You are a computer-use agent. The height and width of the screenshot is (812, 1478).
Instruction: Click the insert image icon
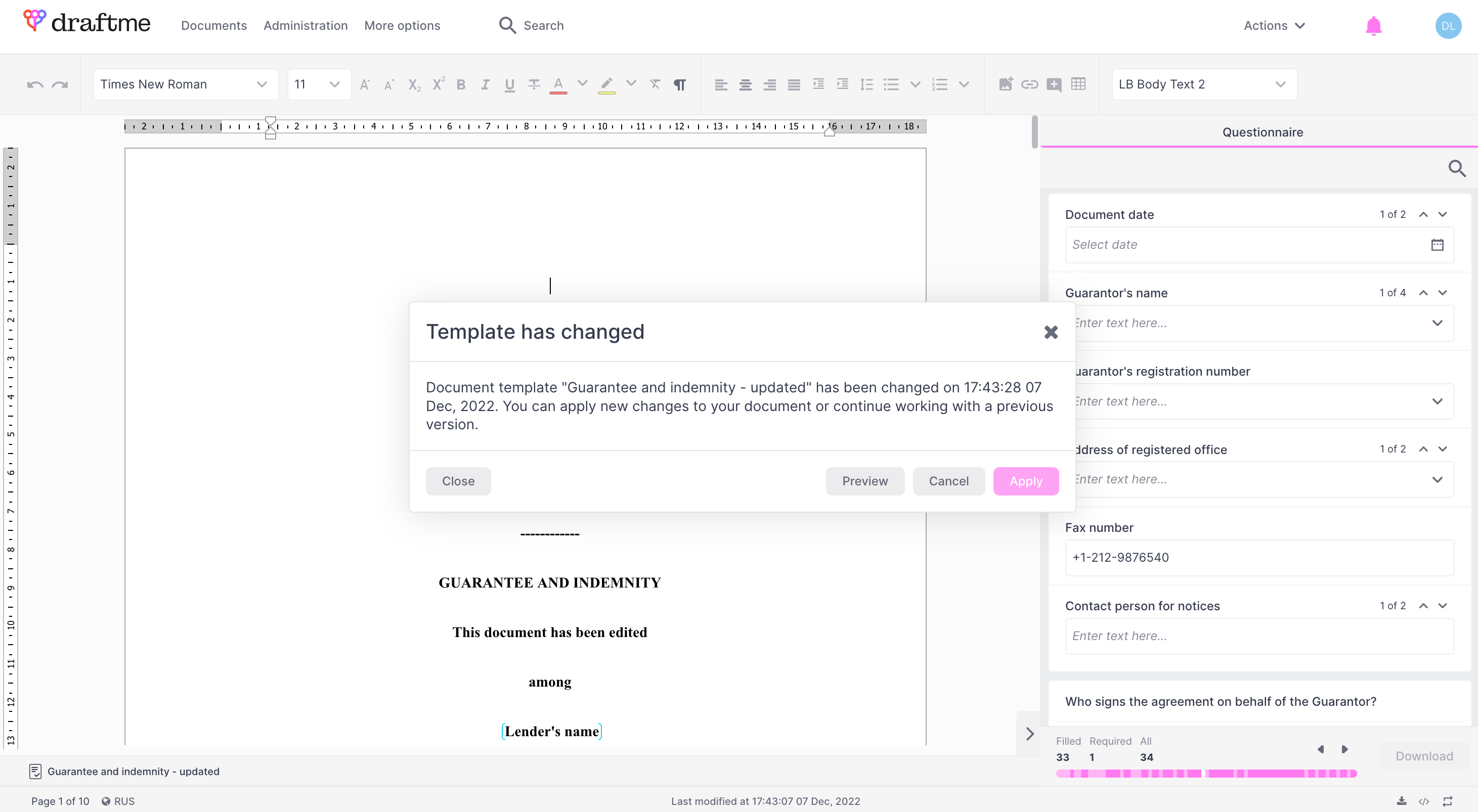click(x=1005, y=84)
